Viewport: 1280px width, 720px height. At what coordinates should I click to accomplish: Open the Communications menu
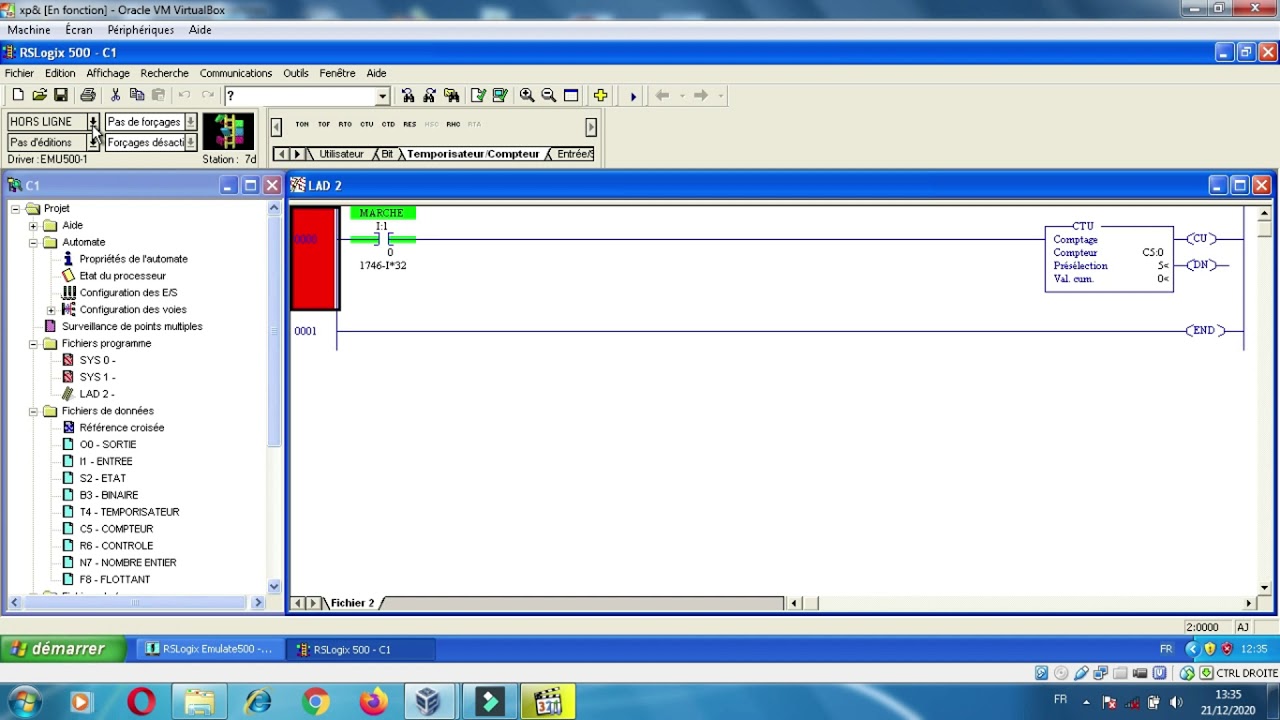point(236,73)
